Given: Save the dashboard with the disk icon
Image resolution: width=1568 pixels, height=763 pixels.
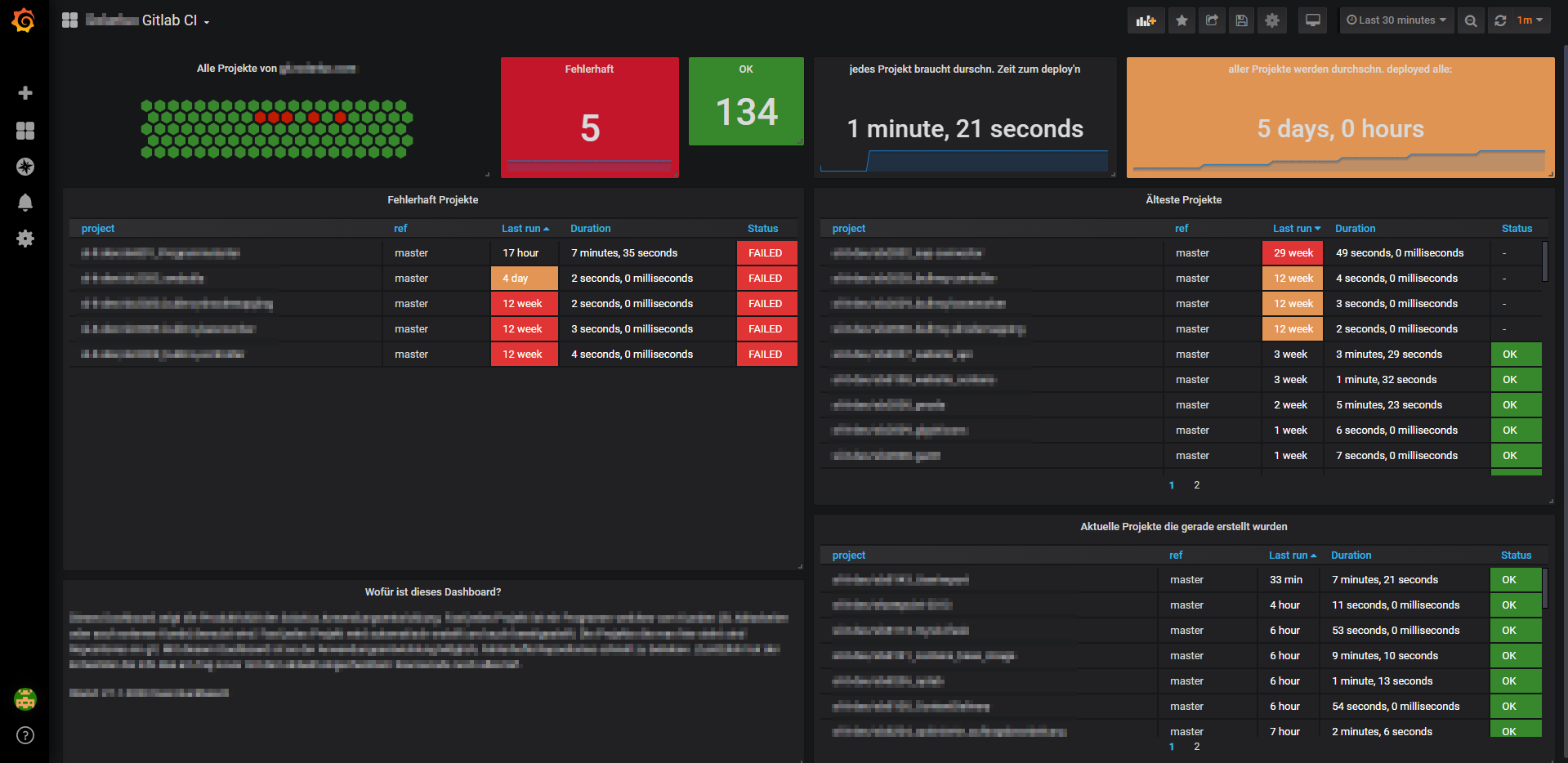Looking at the screenshot, I should click(x=1241, y=20).
